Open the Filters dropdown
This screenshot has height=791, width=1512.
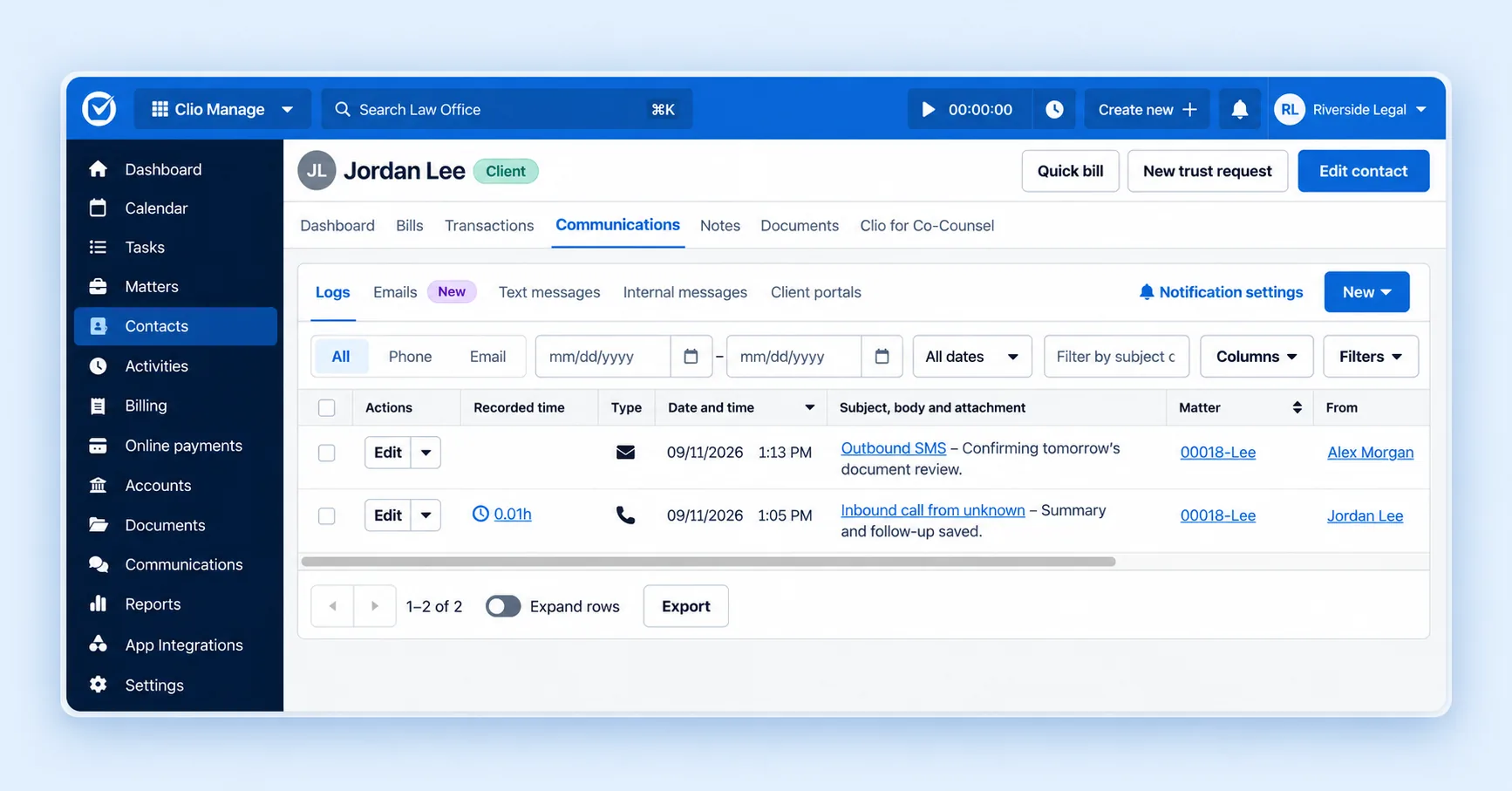coord(1371,357)
